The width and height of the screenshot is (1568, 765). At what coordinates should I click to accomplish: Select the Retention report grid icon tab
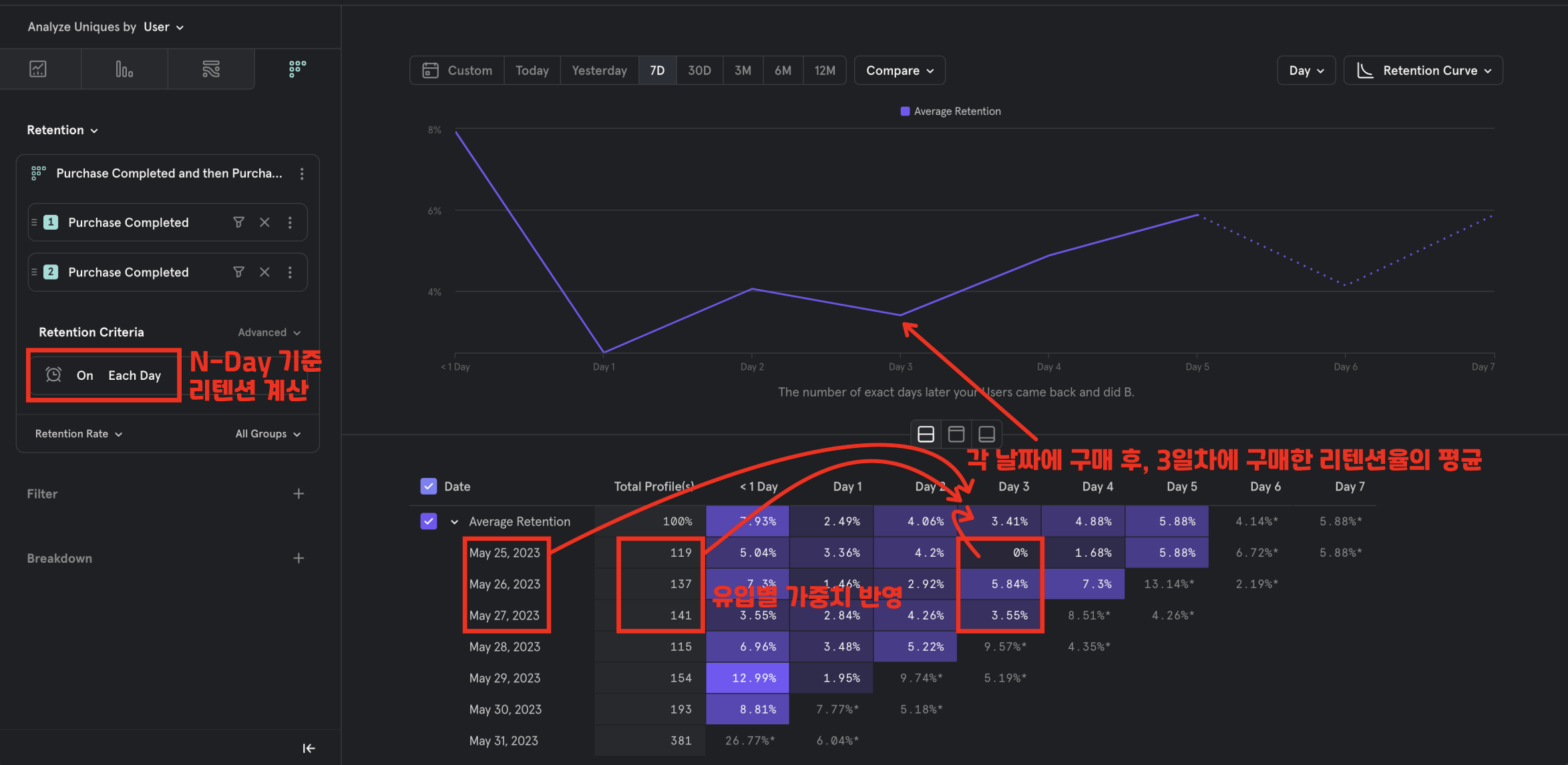297,69
